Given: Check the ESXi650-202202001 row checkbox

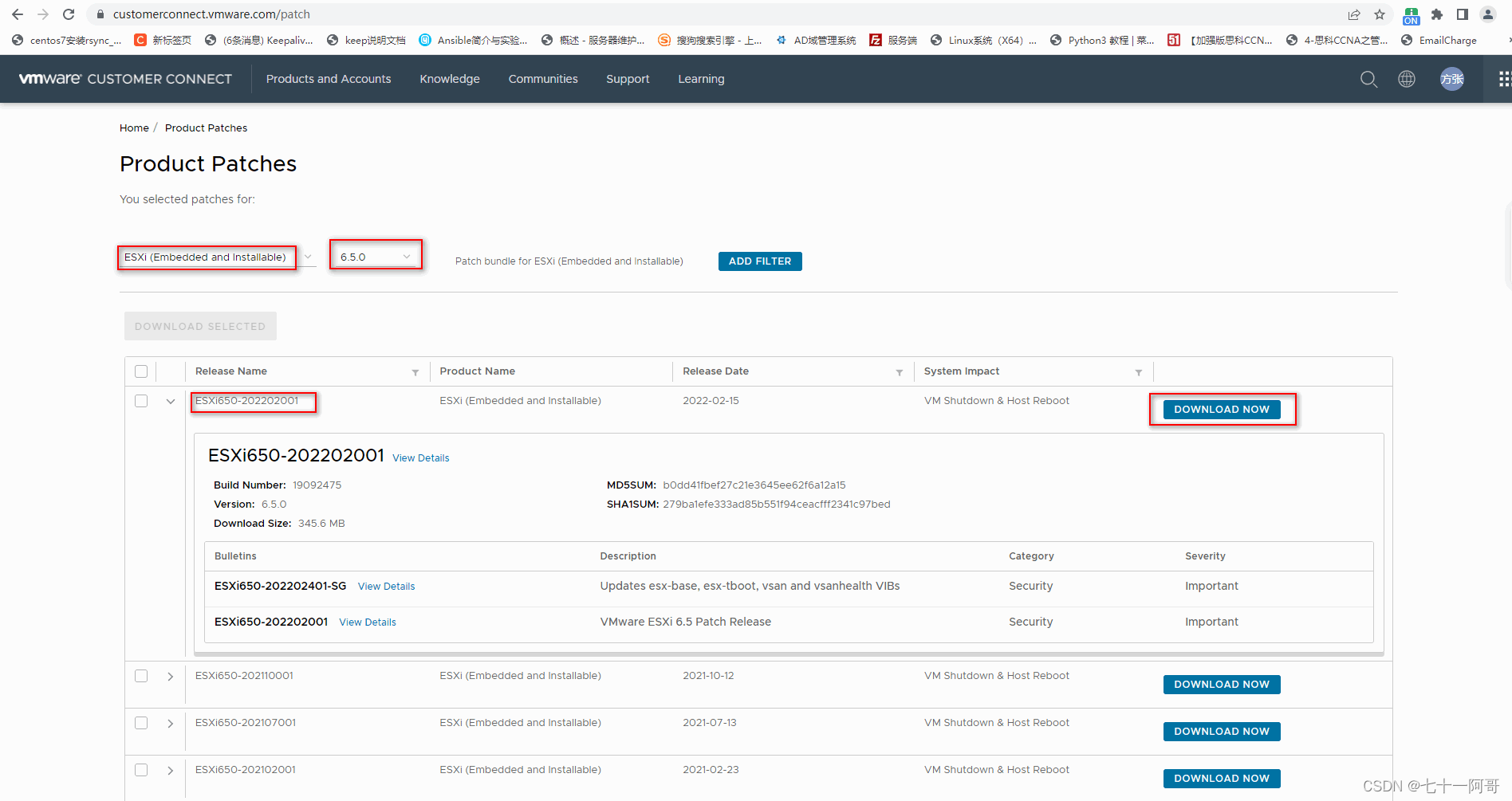Looking at the screenshot, I should [x=141, y=401].
